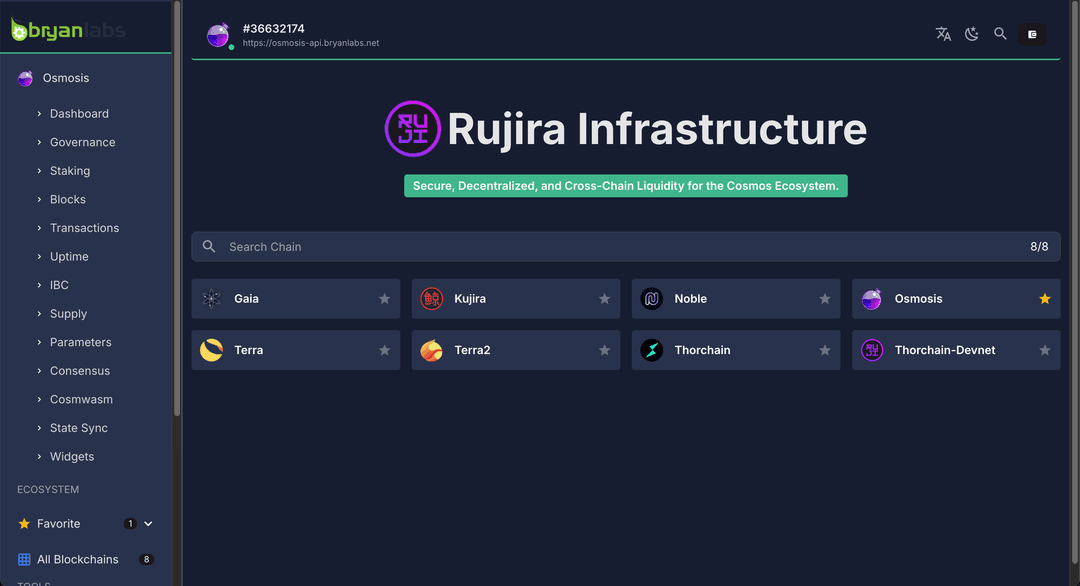This screenshot has height=586, width=1080.
Task: Favorite the Kujira chain star
Action: [x=604, y=298]
